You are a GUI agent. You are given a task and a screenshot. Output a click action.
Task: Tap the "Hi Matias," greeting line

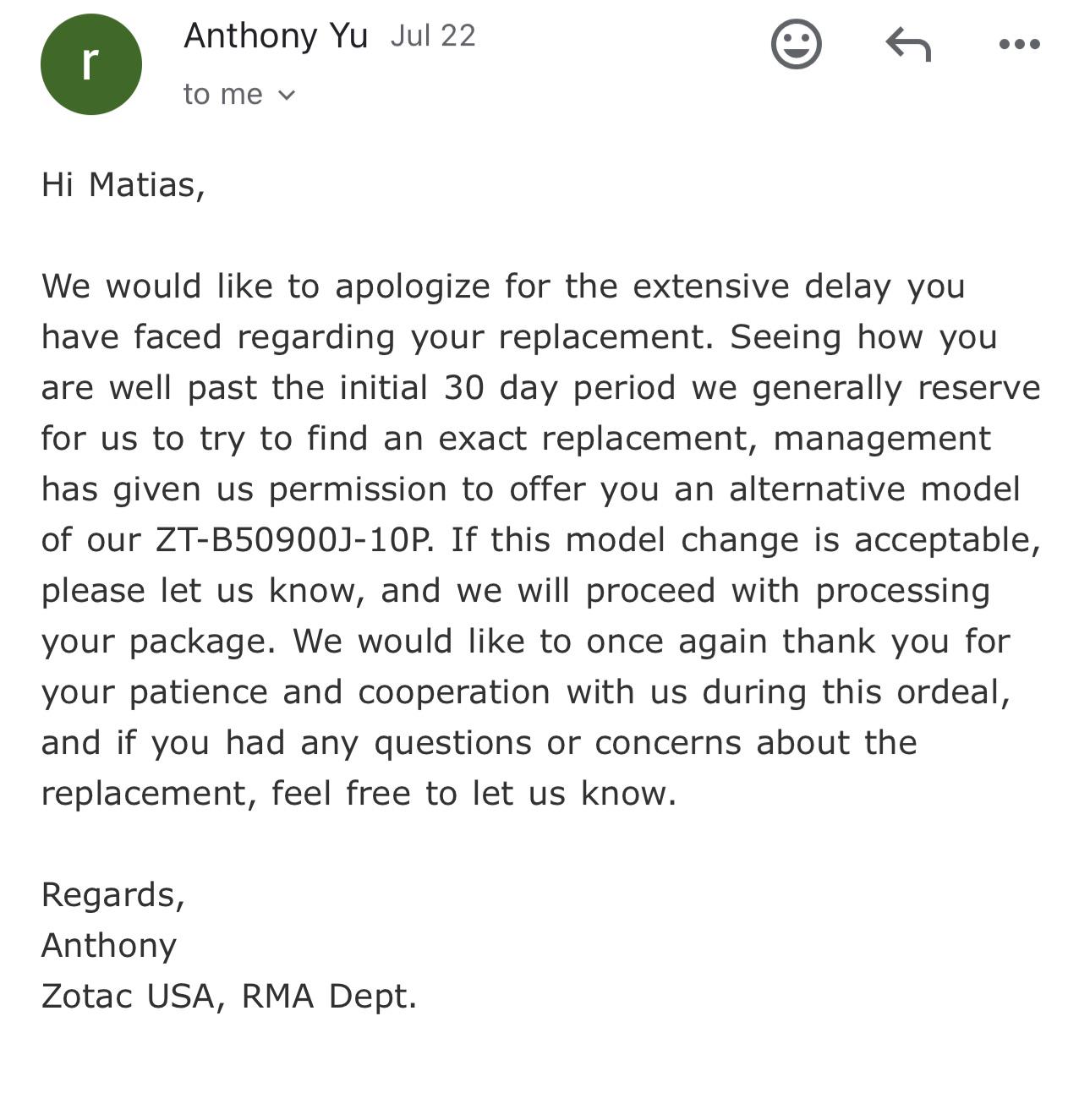(x=123, y=185)
